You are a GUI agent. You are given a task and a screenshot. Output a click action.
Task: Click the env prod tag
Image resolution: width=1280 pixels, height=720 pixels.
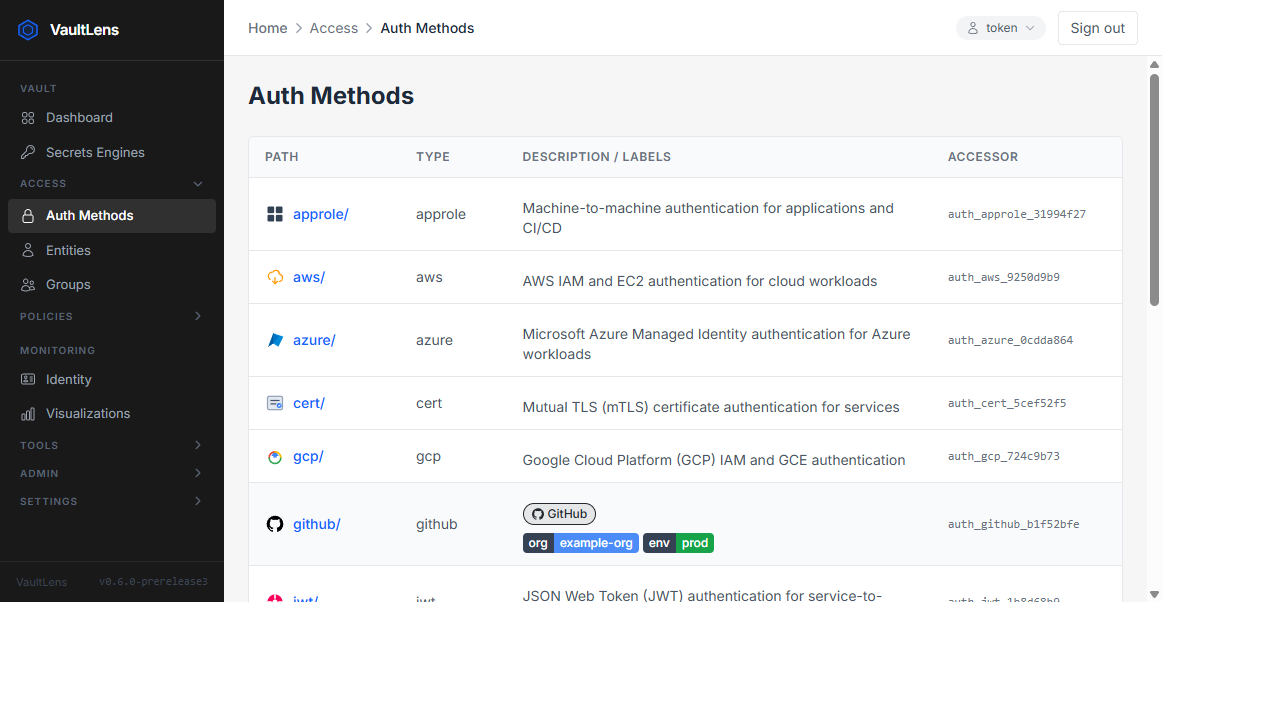(678, 543)
